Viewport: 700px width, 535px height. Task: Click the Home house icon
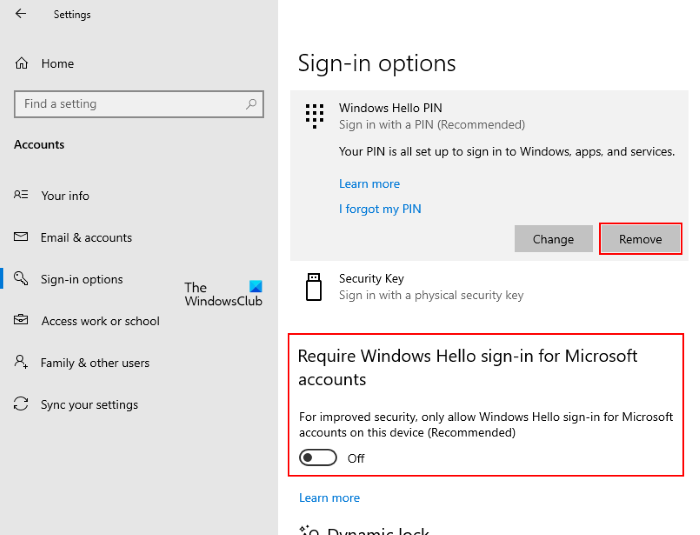point(21,63)
